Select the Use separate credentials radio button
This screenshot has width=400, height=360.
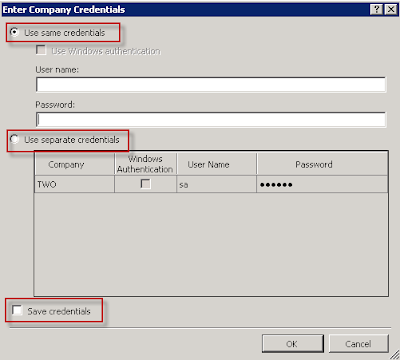click(14, 139)
